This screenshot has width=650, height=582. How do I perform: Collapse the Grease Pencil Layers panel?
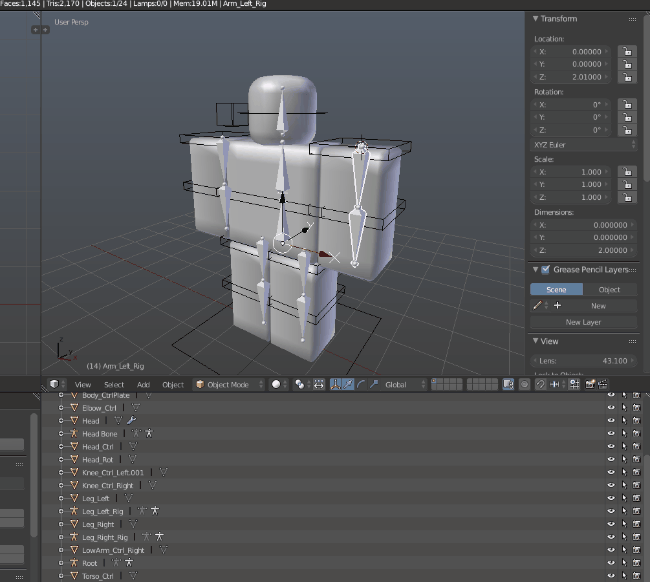click(x=536, y=269)
